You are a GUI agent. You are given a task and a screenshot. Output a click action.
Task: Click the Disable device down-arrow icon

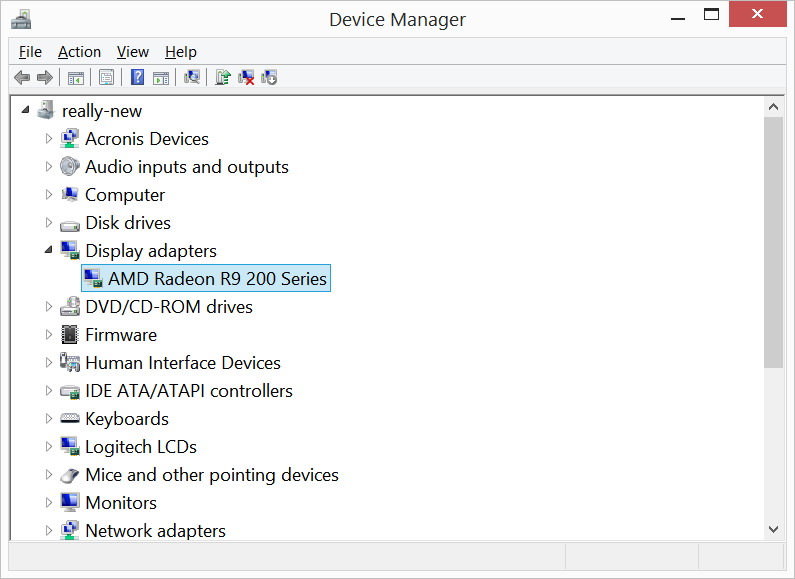(268, 78)
